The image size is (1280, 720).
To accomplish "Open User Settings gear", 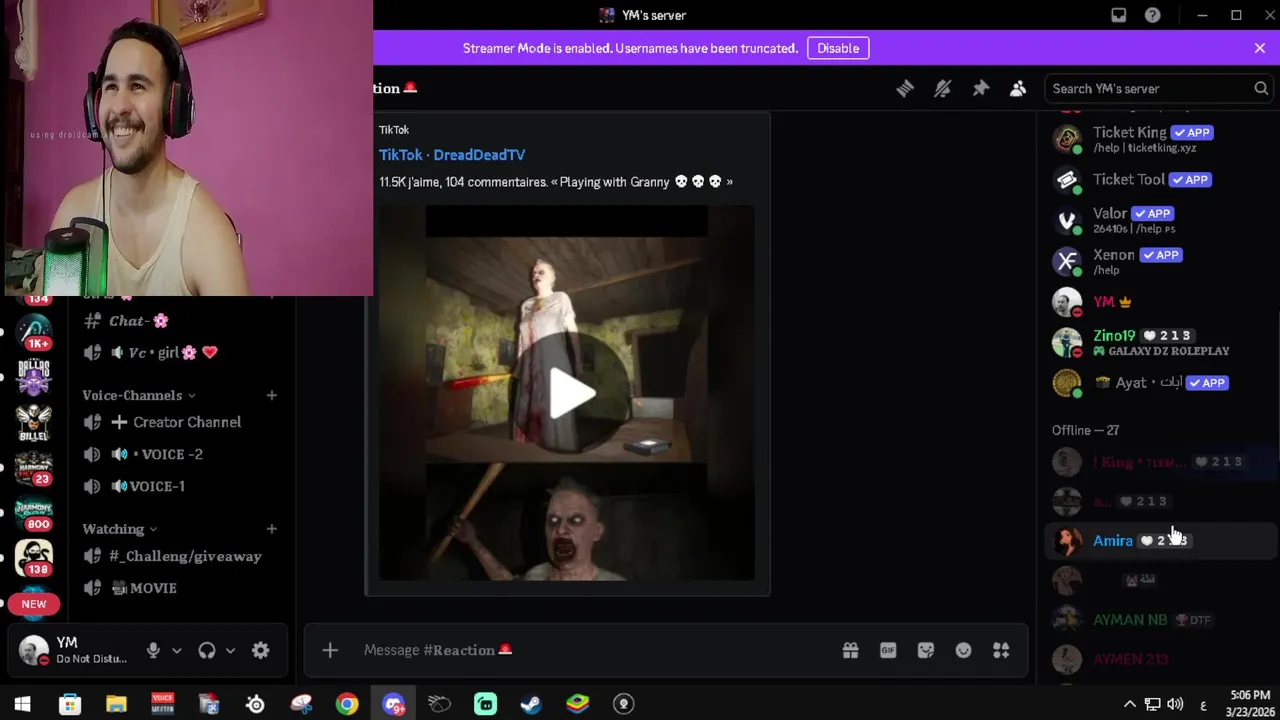I will (x=260, y=650).
